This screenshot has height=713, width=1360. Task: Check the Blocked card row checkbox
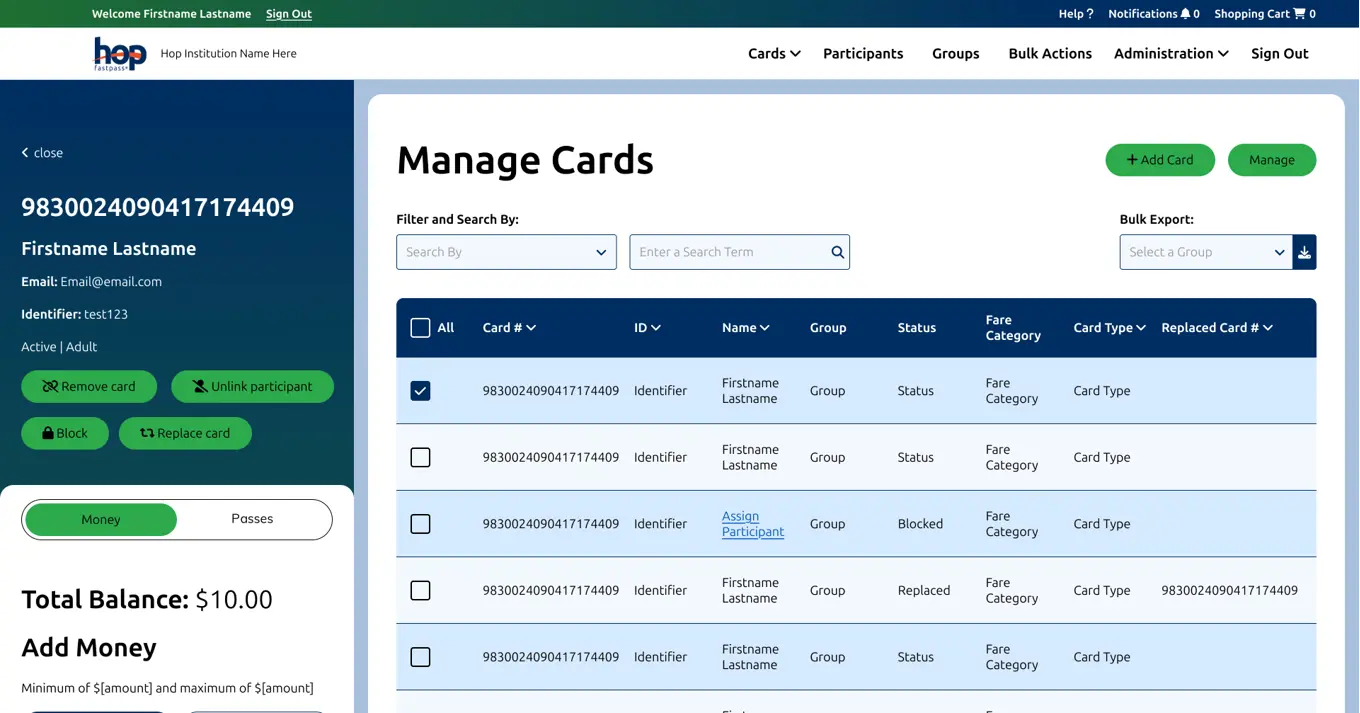pos(420,524)
